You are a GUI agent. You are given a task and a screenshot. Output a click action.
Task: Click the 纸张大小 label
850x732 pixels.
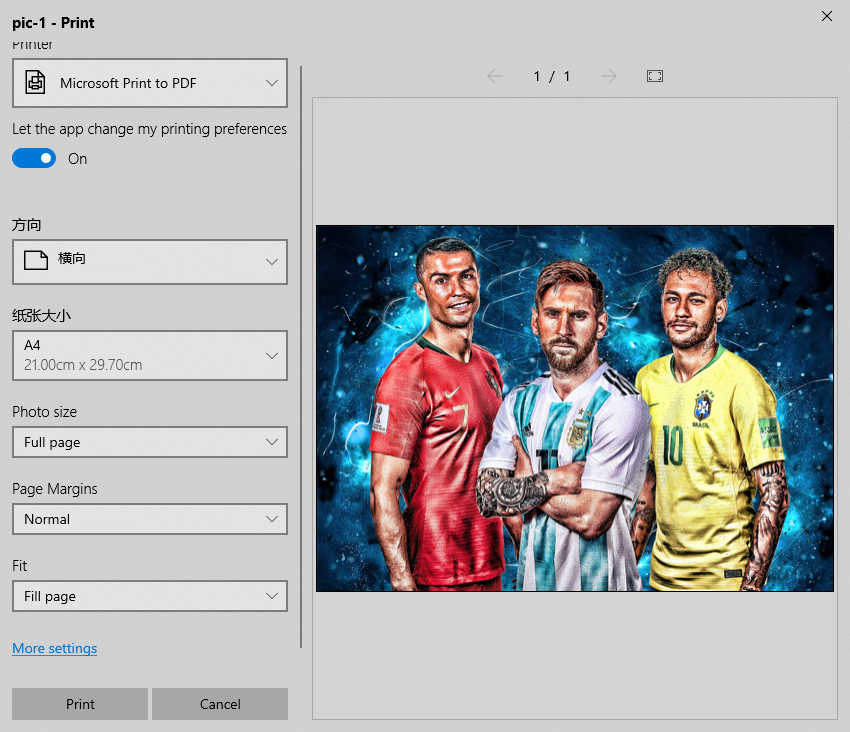coord(42,316)
